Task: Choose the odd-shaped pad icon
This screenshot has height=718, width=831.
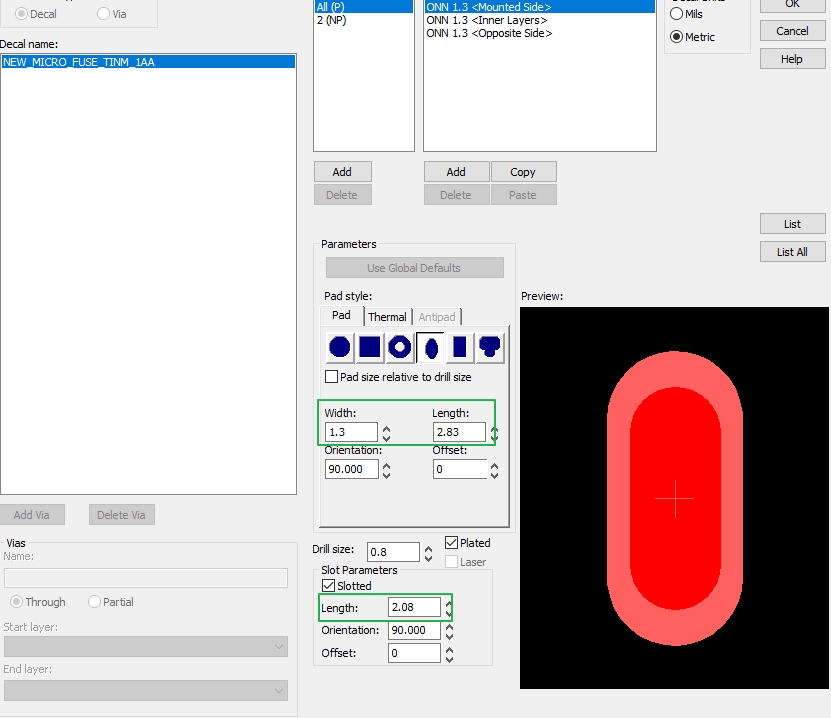Action: 490,348
